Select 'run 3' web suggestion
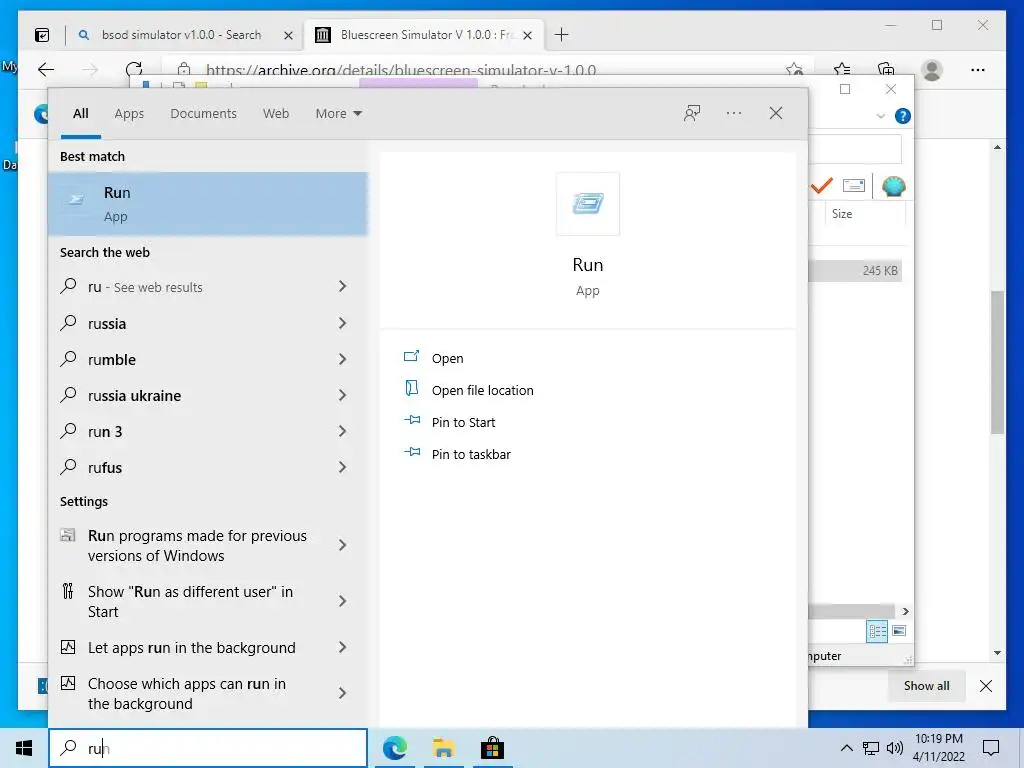The height and width of the screenshot is (768, 1024). pyautogui.click(x=104, y=432)
